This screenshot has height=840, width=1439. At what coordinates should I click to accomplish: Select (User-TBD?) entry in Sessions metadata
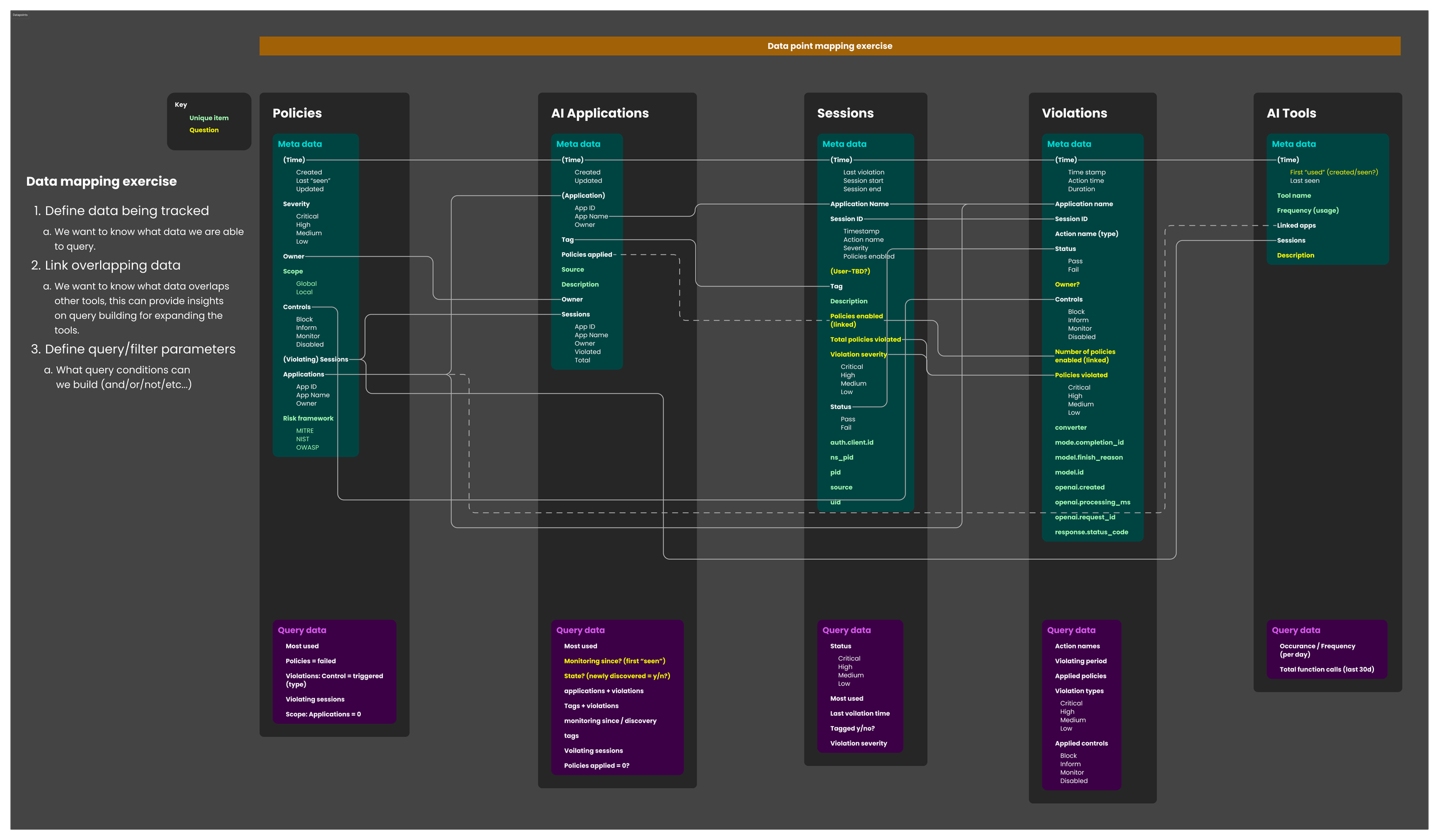pos(850,271)
